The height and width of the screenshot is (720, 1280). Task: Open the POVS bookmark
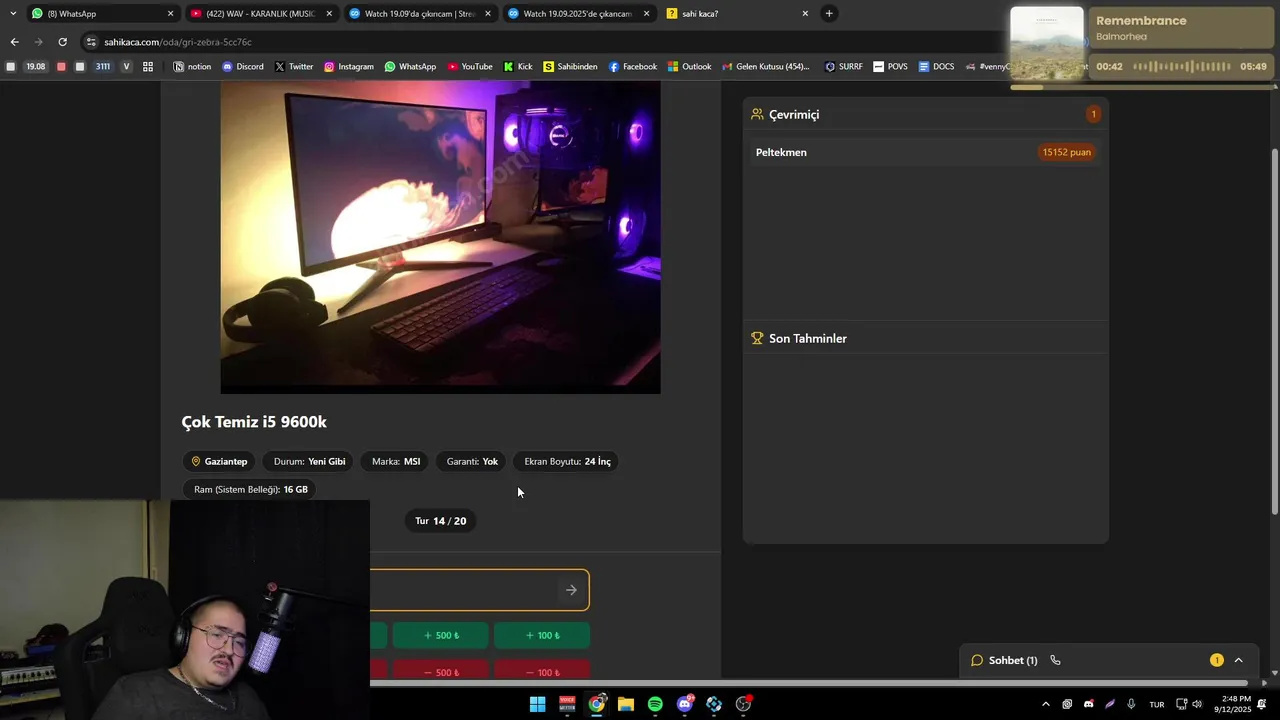click(x=890, y=67)
